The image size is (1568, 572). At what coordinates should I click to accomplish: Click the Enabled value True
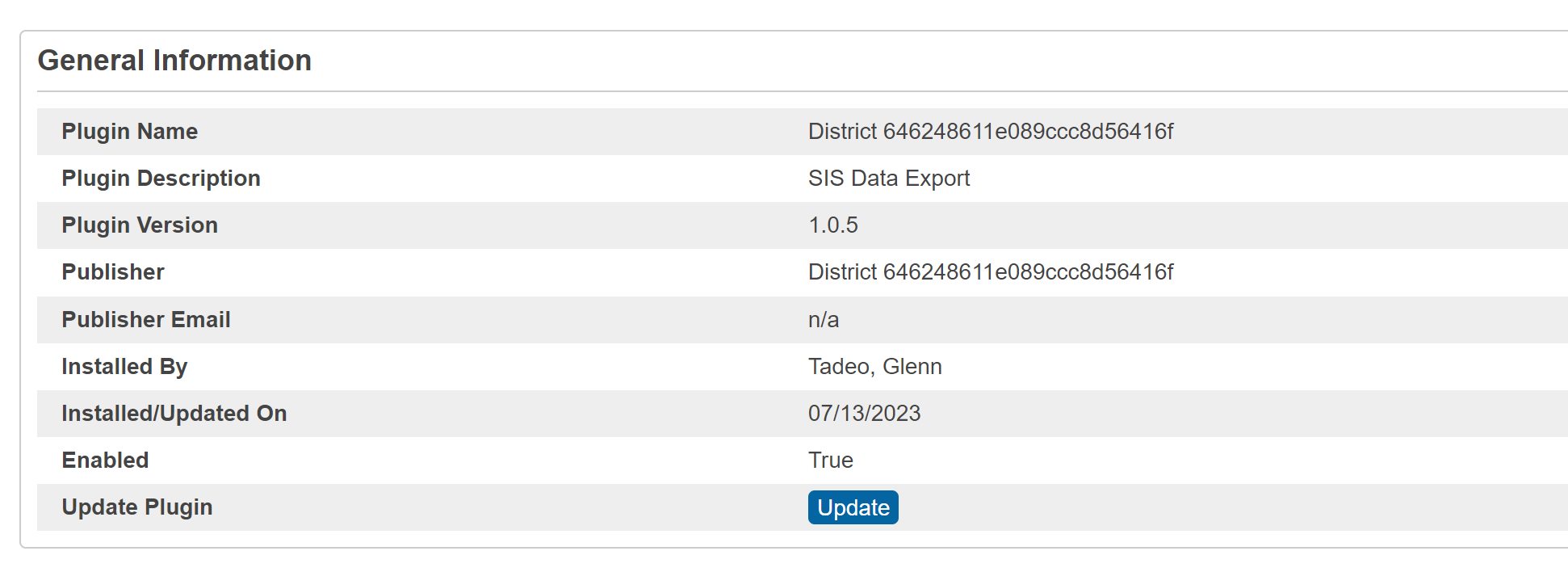click(x=831, y=460)
